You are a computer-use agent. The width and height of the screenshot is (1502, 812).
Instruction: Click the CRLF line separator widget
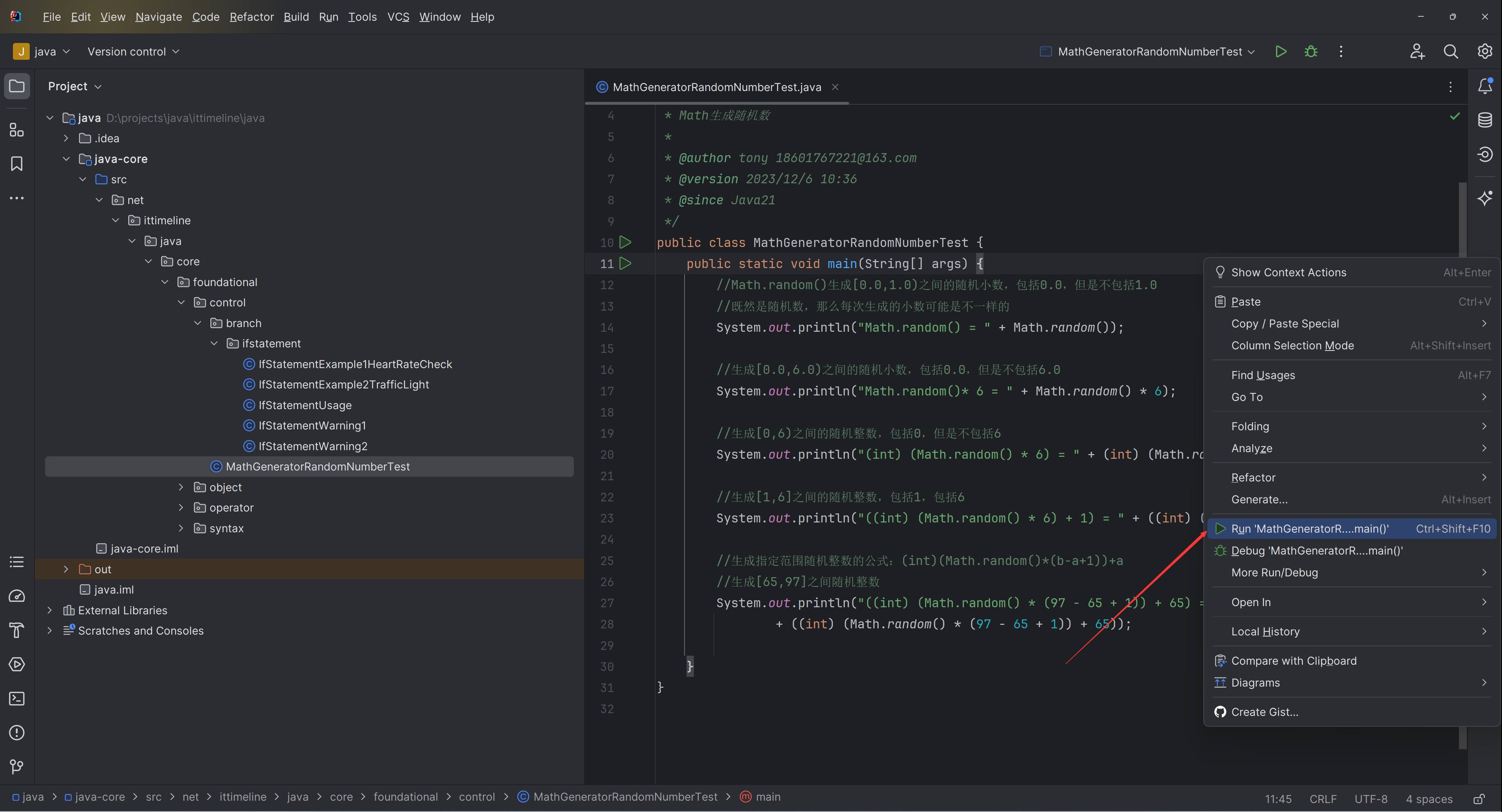[x=1323, y=799]
